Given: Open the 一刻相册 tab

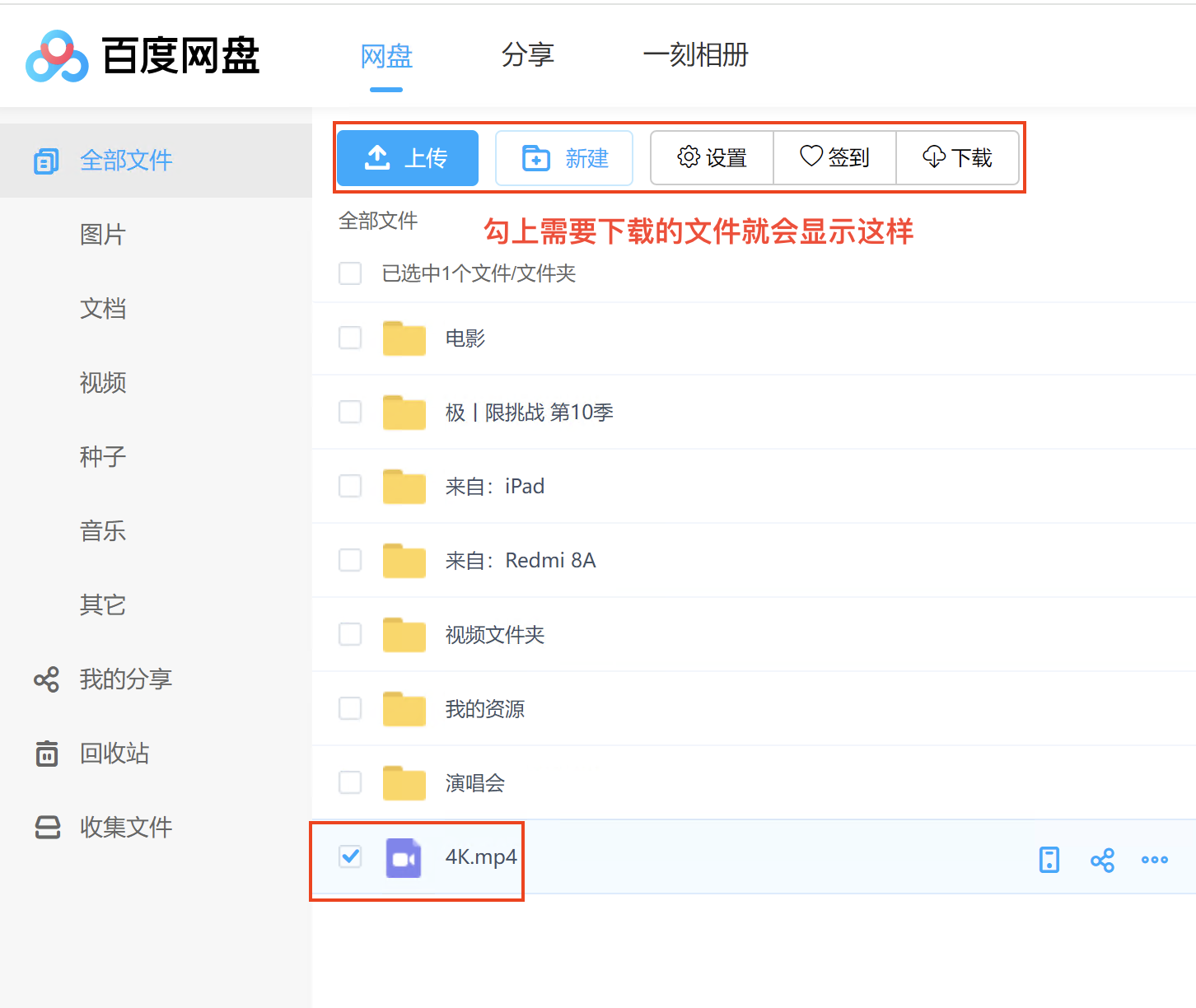Looking at the screenshot, I should coord(696,55).
